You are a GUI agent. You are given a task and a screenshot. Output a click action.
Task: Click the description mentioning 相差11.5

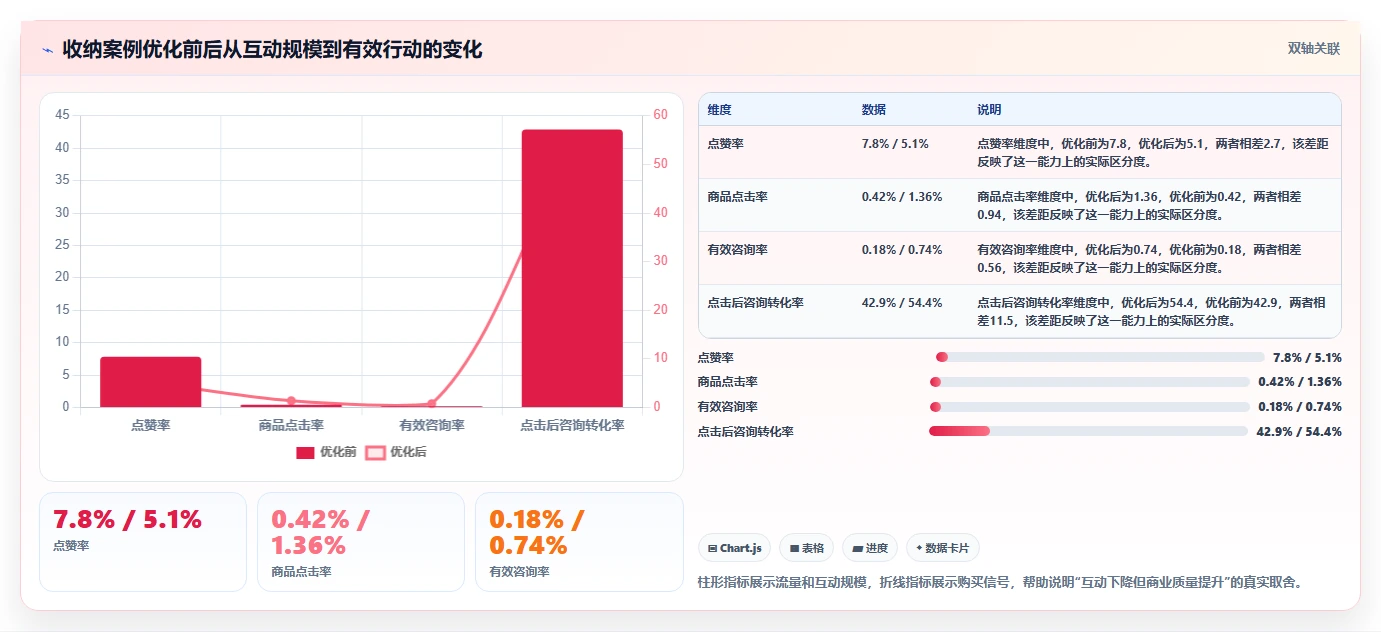[1153, 311]
